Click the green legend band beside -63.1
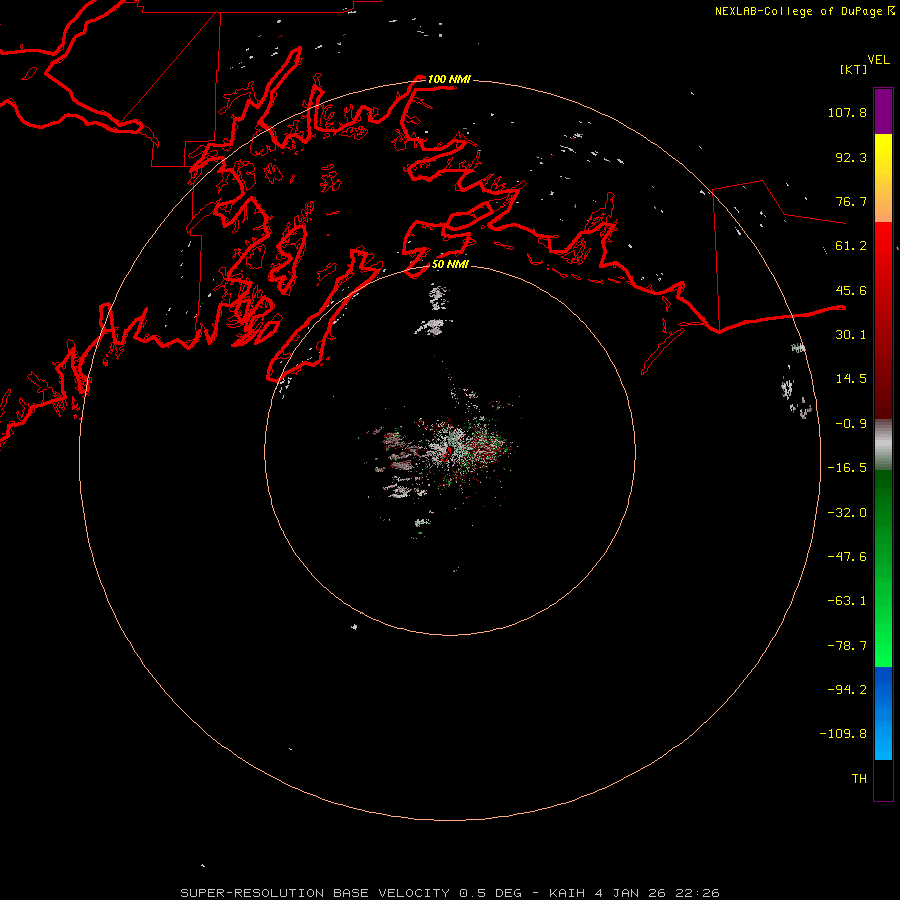The height and width of the screenshot is (900, 900). coord(883,601)
